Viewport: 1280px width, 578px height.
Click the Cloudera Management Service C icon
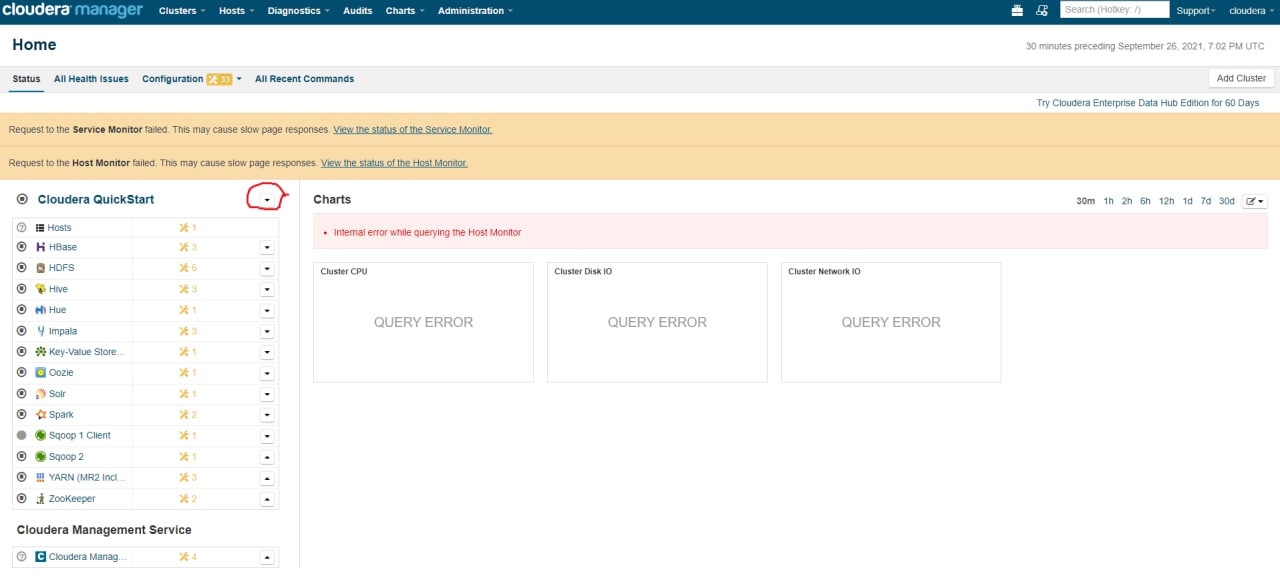[x=41, y=557]
